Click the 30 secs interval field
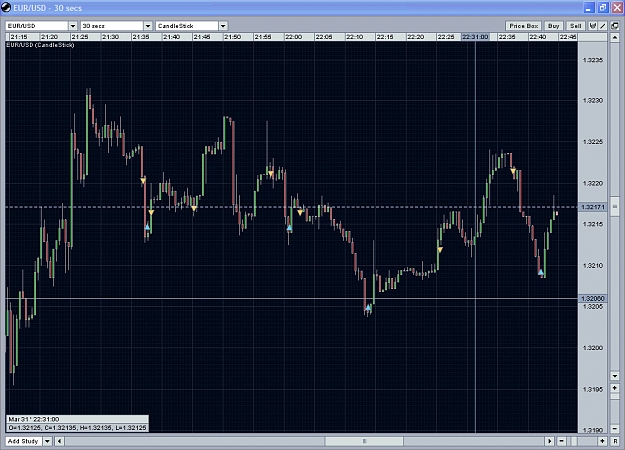Viewport: 625px width, 450px height. click(112, 26)
